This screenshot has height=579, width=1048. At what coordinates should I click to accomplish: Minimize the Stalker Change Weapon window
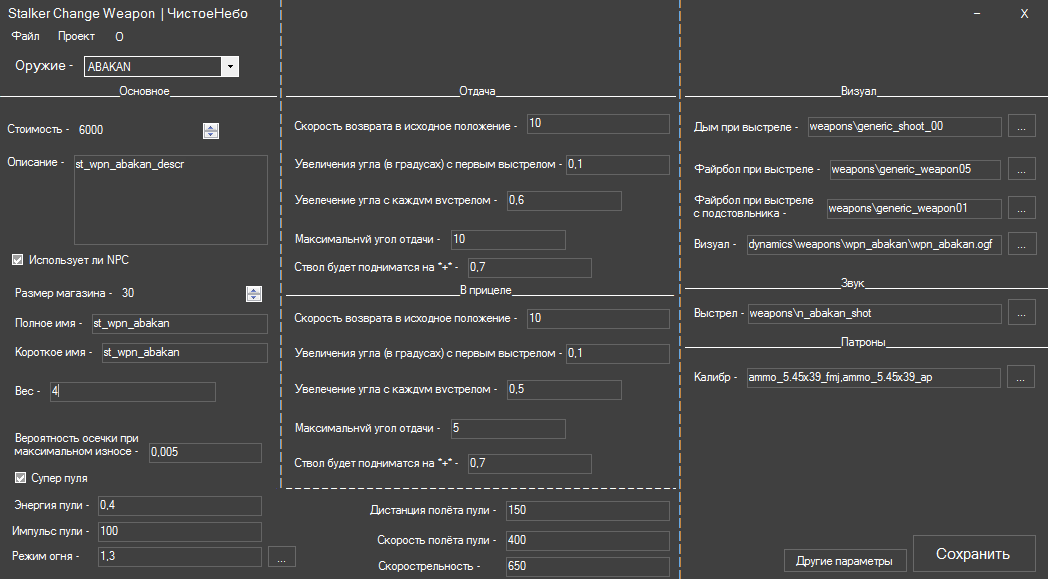977,14
